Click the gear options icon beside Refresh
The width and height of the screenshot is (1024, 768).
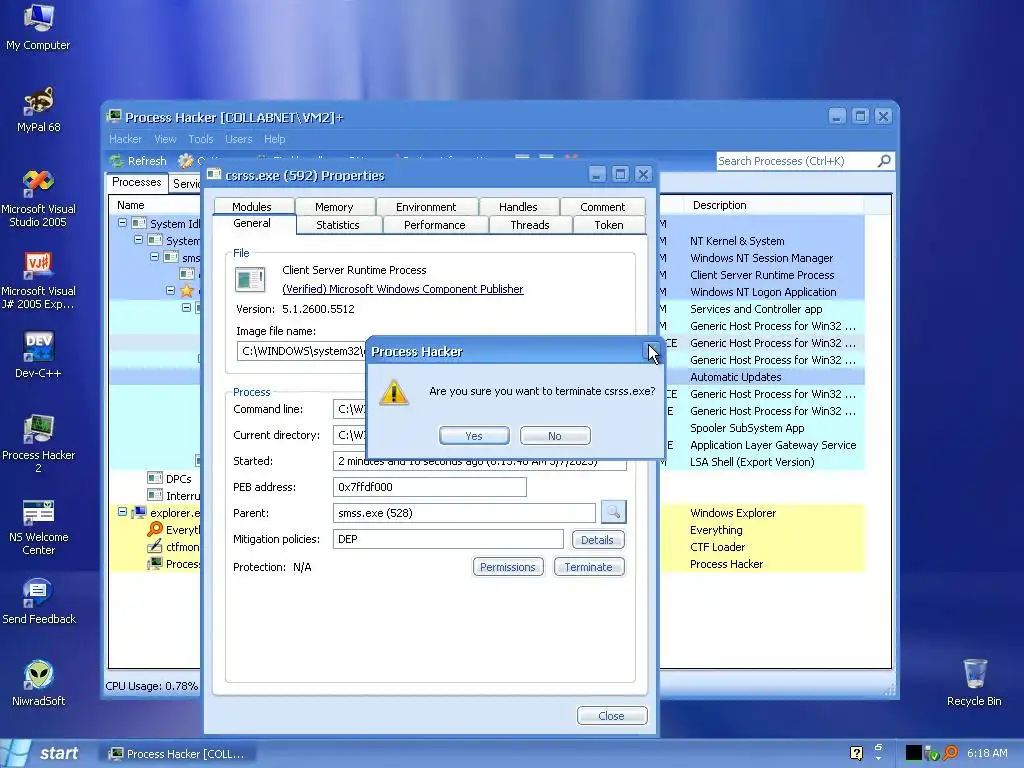coord(186,161)
